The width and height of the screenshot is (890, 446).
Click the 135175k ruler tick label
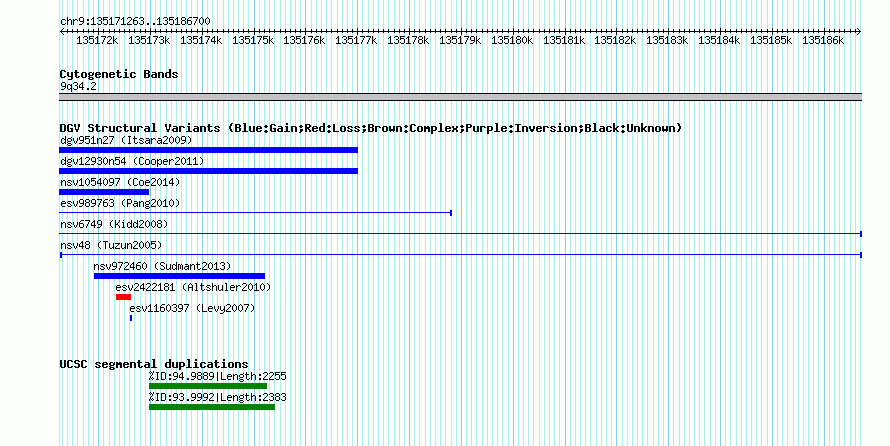pyautogui.click(x=253, y=40)
